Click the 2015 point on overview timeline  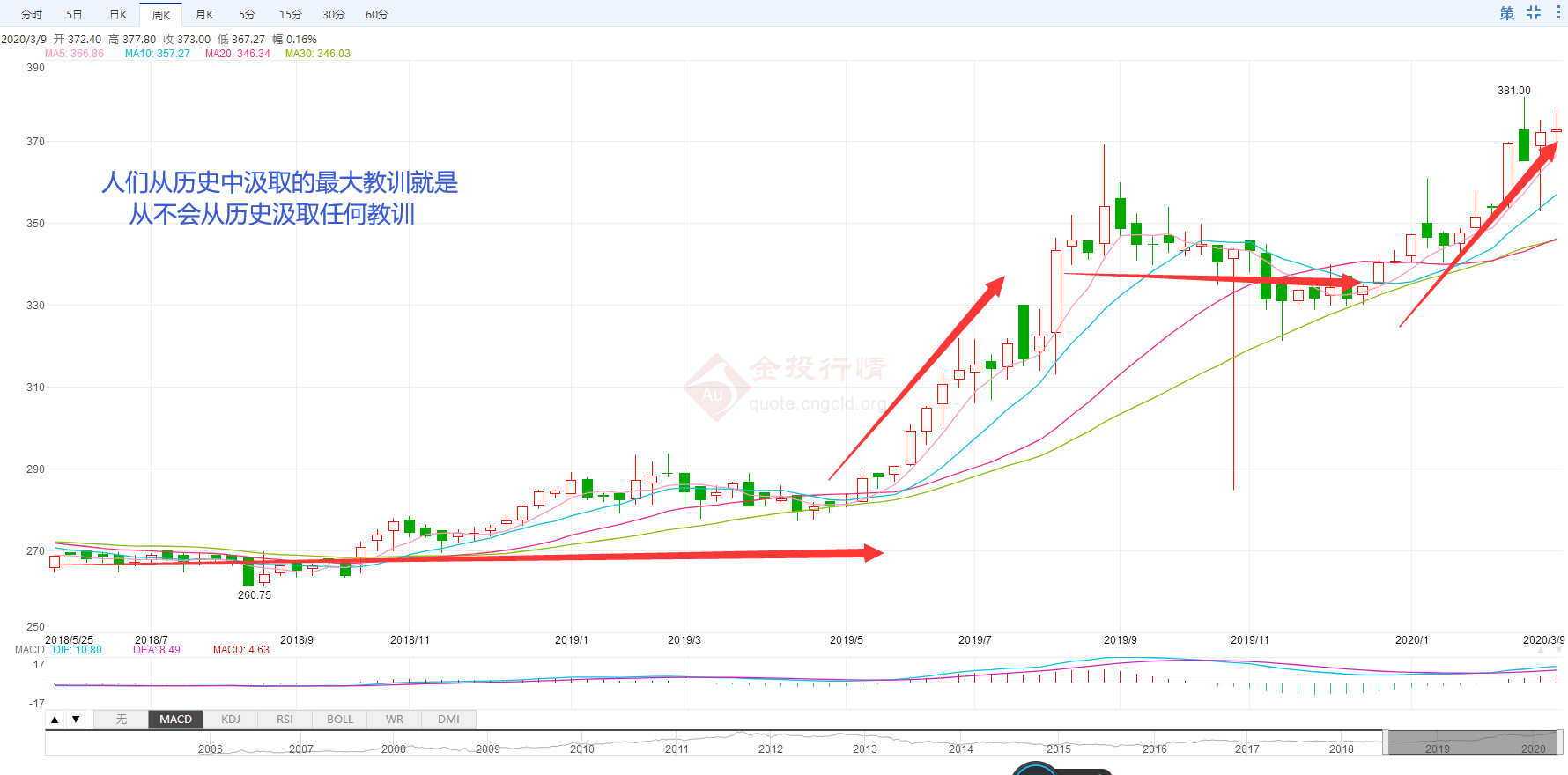(1059, 749)
